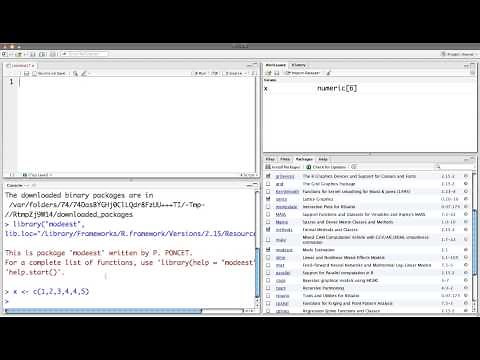Load workspace using the folder icon

(269, 73)
